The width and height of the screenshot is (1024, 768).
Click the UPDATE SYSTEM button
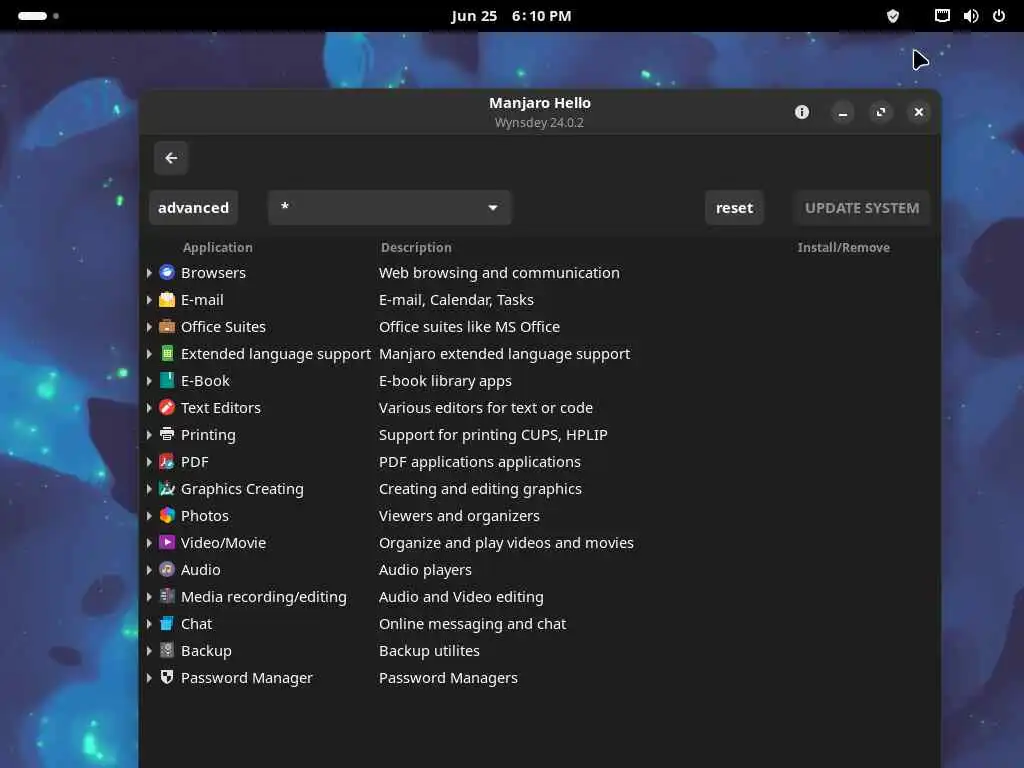861,208
